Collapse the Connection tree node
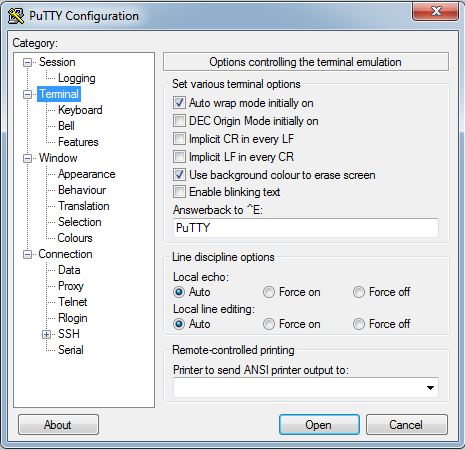Viewport: 465px width, 450px height. [28, 255]
